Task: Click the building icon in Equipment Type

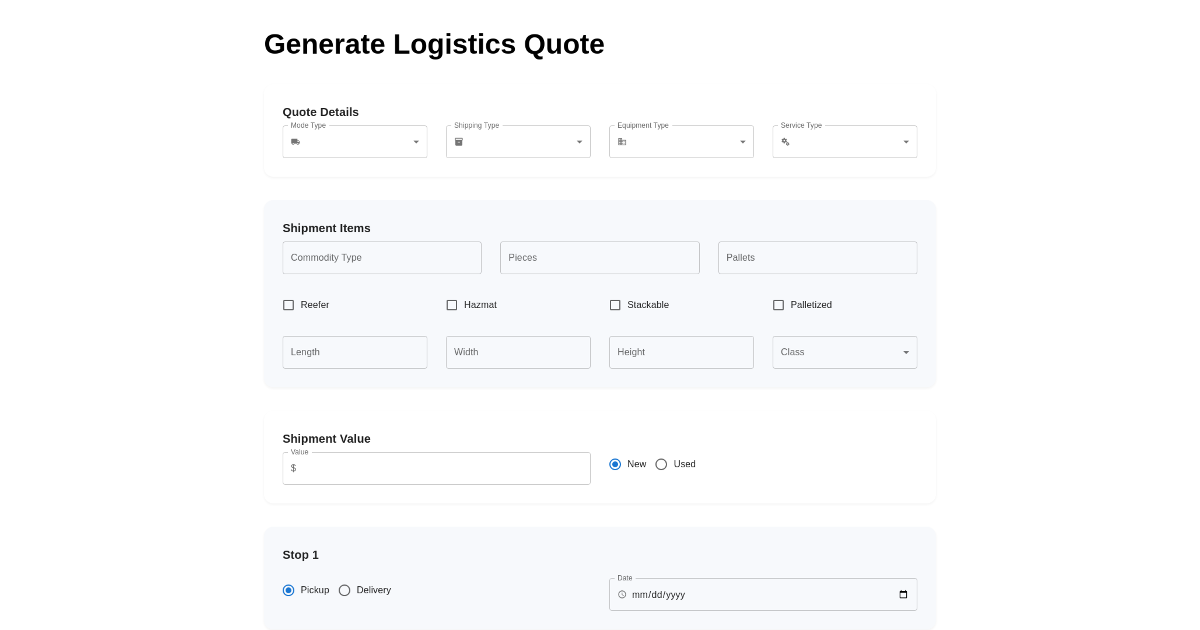Action: click(x=622, y=142)
